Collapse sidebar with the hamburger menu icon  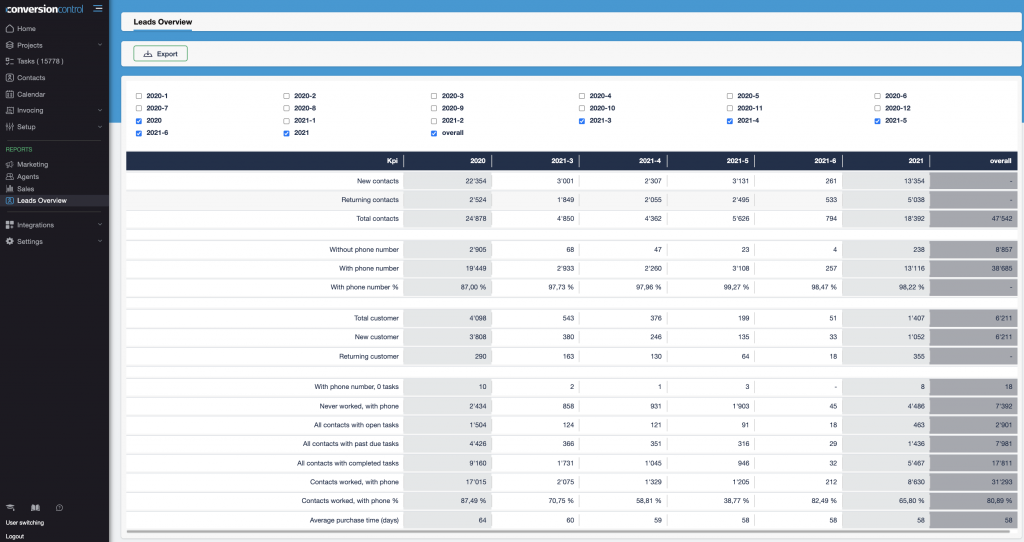point(97,9)
